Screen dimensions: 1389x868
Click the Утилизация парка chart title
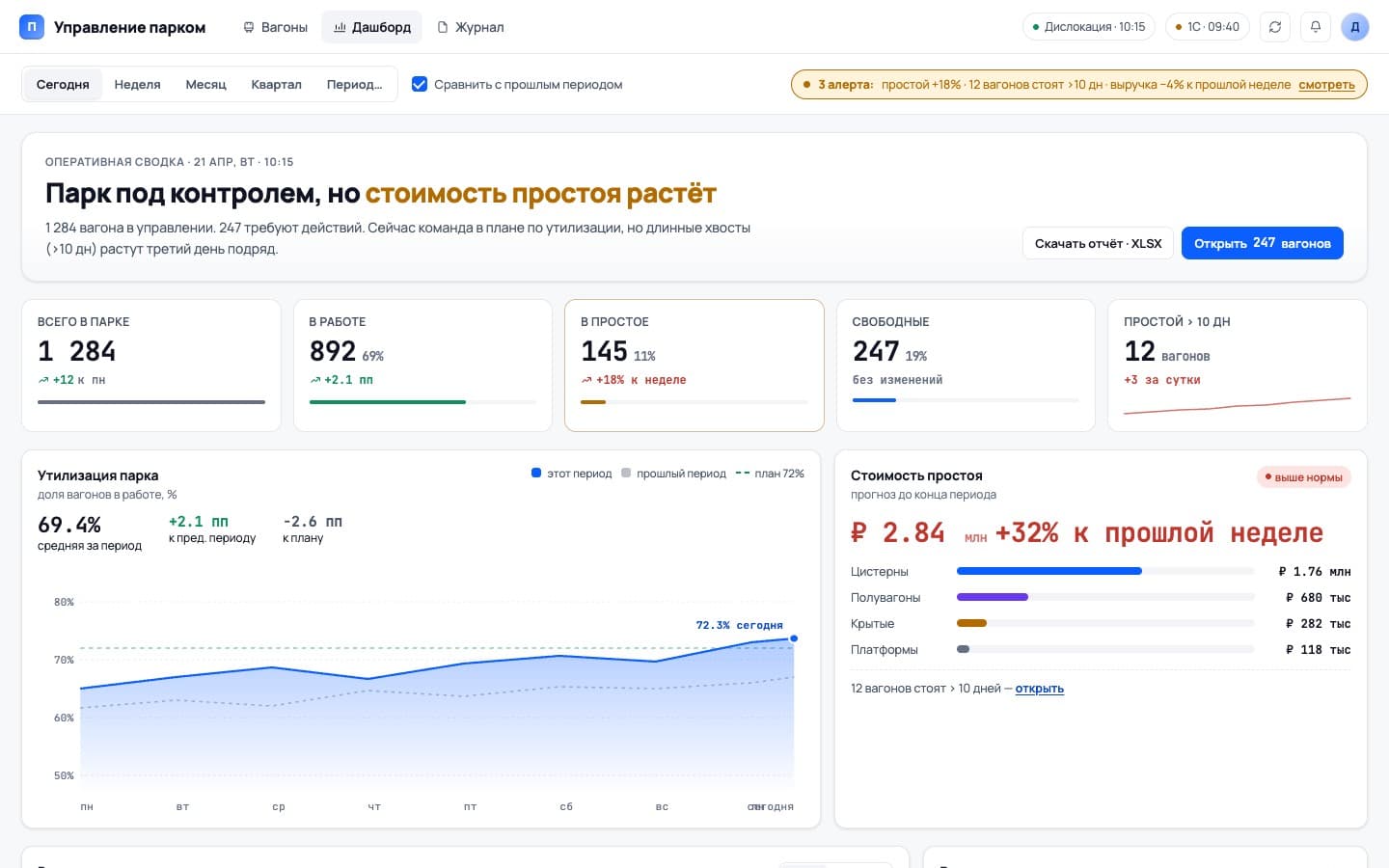[98, 475]
